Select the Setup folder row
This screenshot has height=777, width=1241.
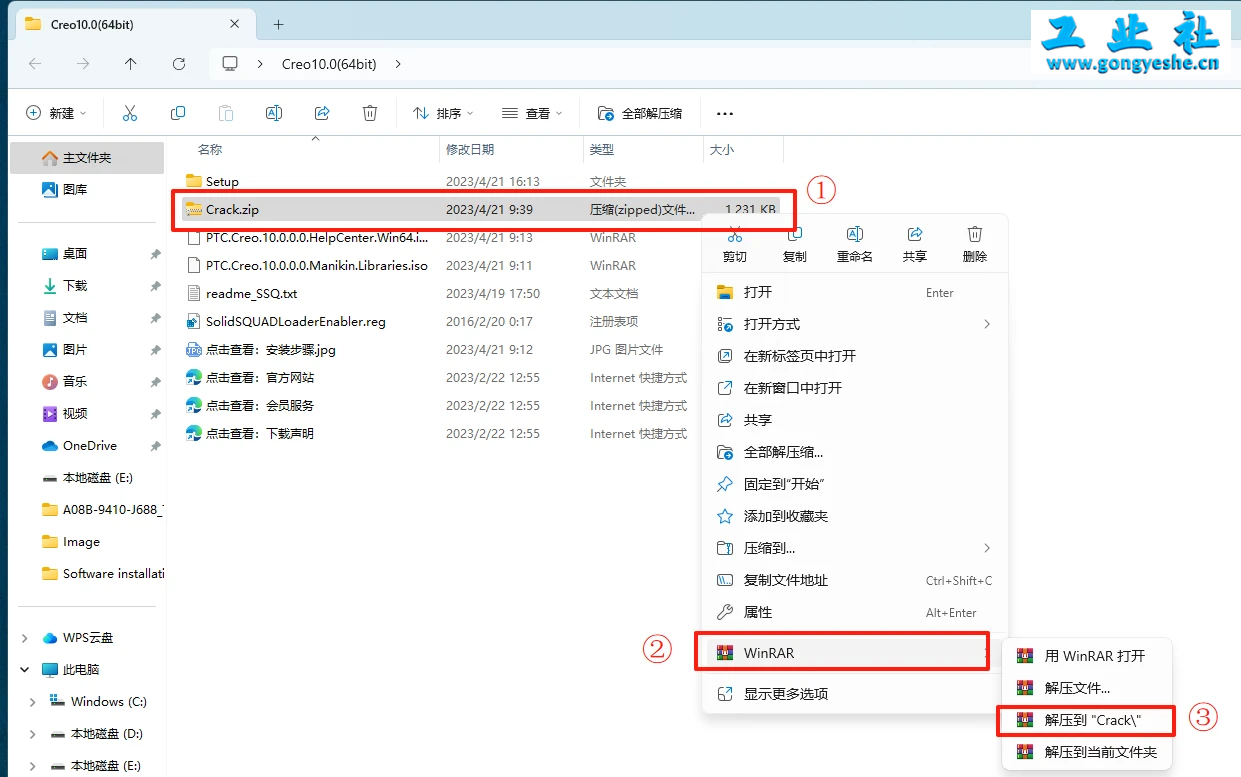480,182
